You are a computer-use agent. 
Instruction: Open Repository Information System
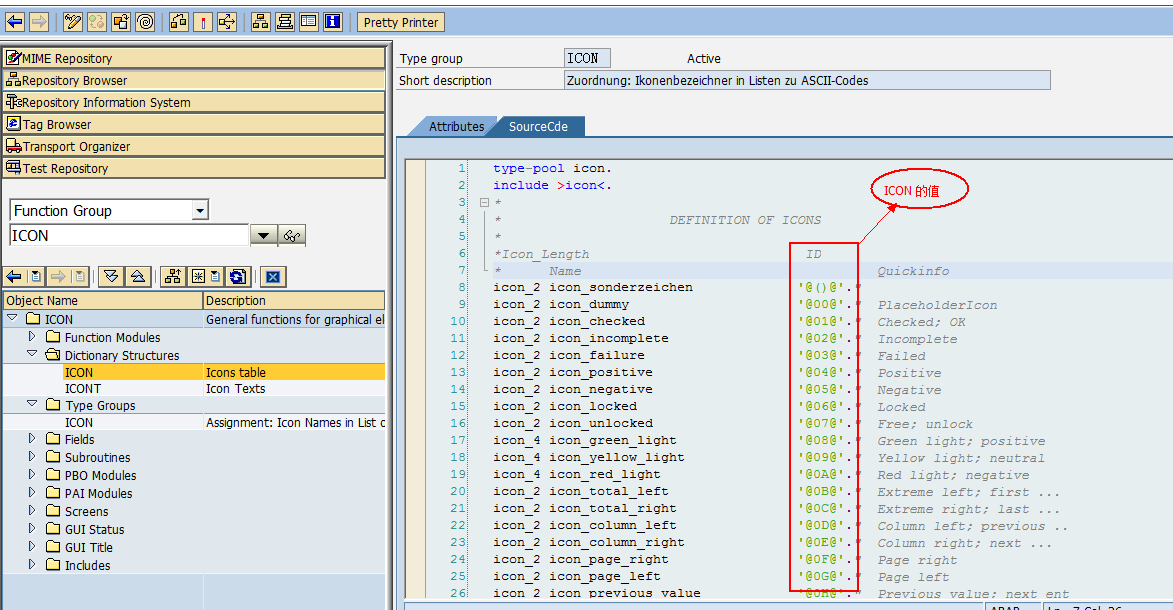[x=194, y=102]
